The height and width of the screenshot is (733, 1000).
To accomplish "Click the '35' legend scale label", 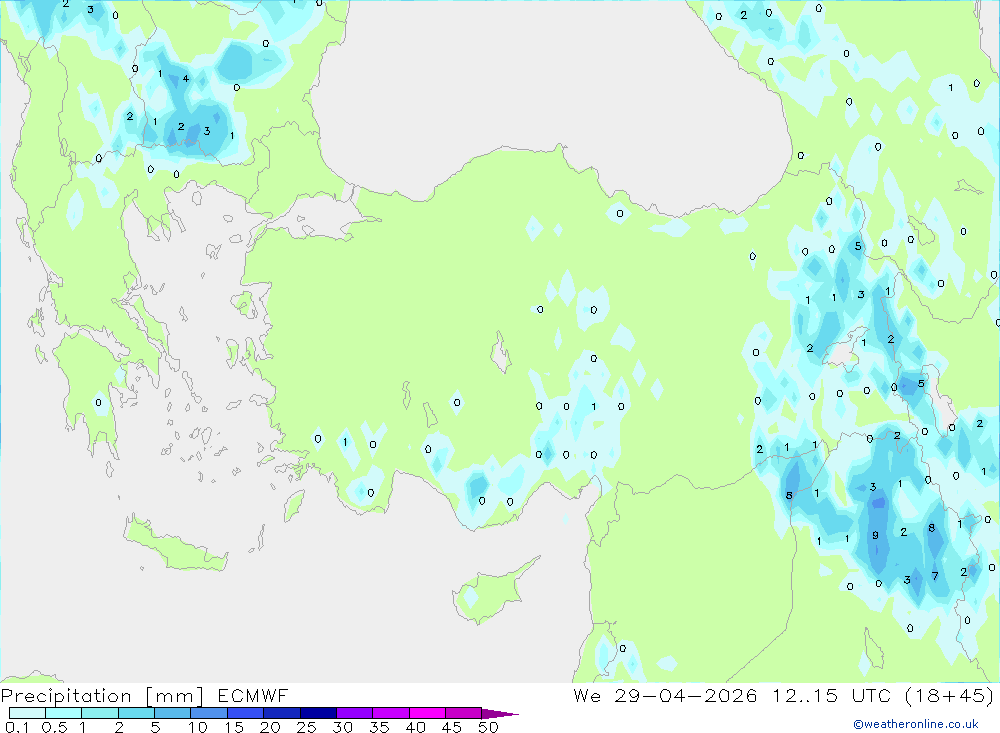I will click(x=379, y=727).
